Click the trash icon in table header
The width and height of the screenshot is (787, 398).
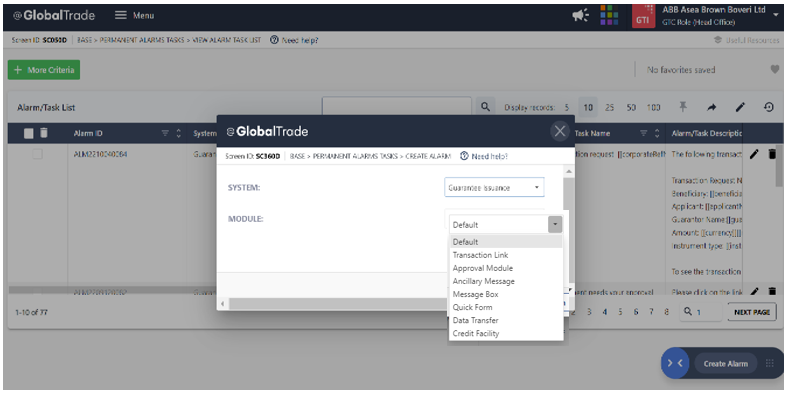tap(44, 132)
